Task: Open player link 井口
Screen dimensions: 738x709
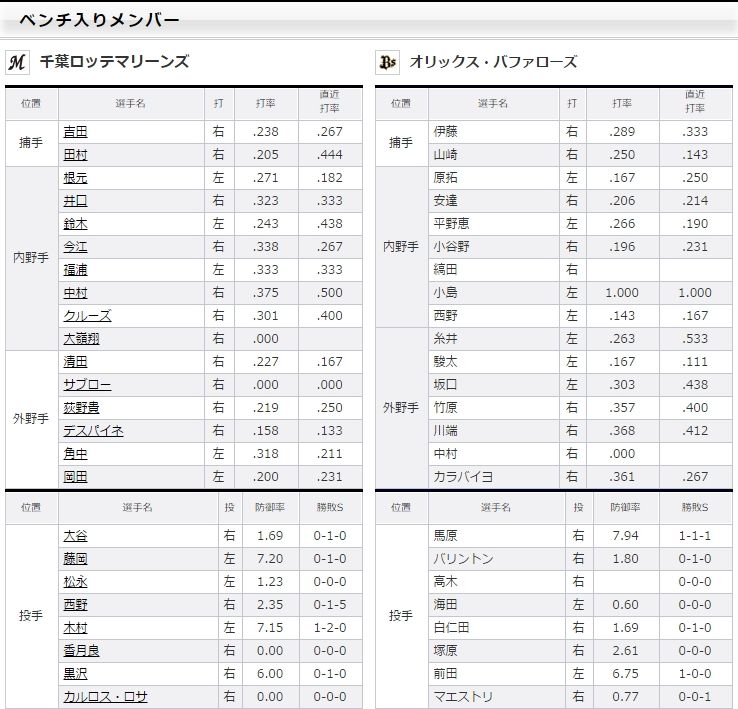Action: [x=75, y=201]
